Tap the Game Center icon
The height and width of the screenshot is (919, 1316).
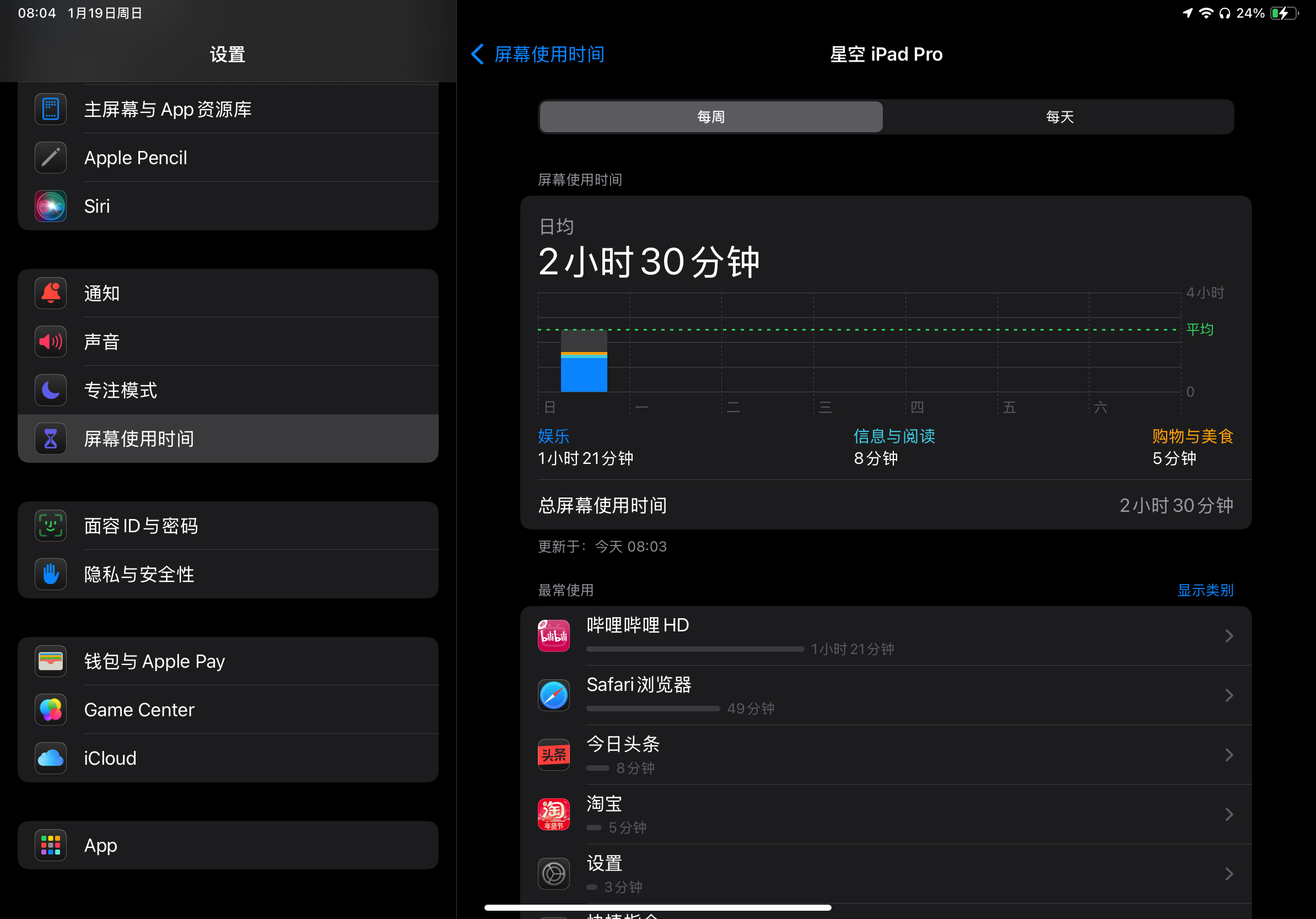coord(51,710)
